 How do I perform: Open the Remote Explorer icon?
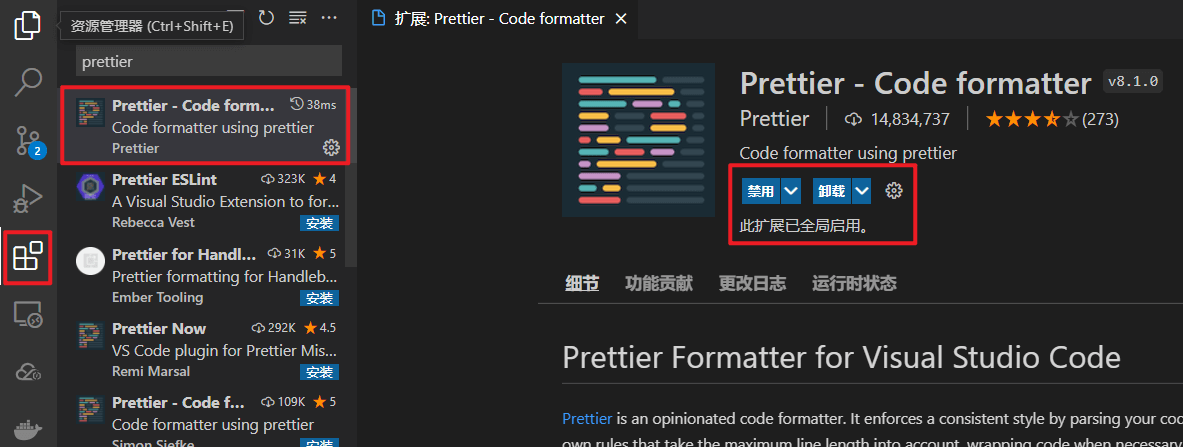pyautogui.click(x=28, y=314)
